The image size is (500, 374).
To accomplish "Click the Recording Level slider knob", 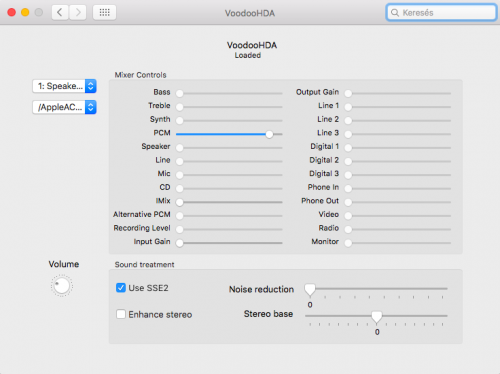I will pos(180,229).
